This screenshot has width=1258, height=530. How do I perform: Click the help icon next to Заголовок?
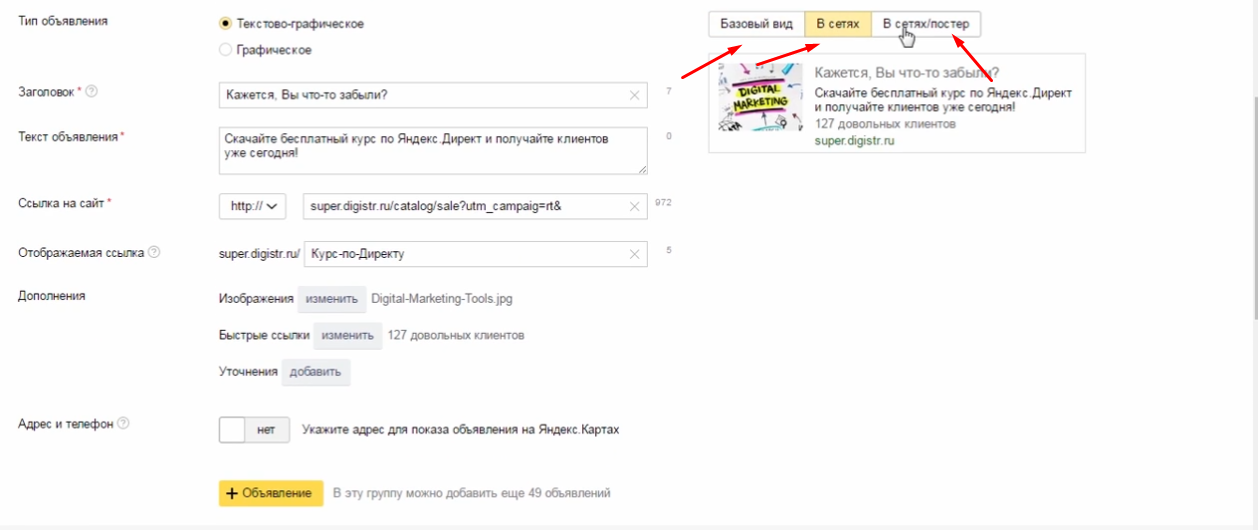click(x=92, y=92)
